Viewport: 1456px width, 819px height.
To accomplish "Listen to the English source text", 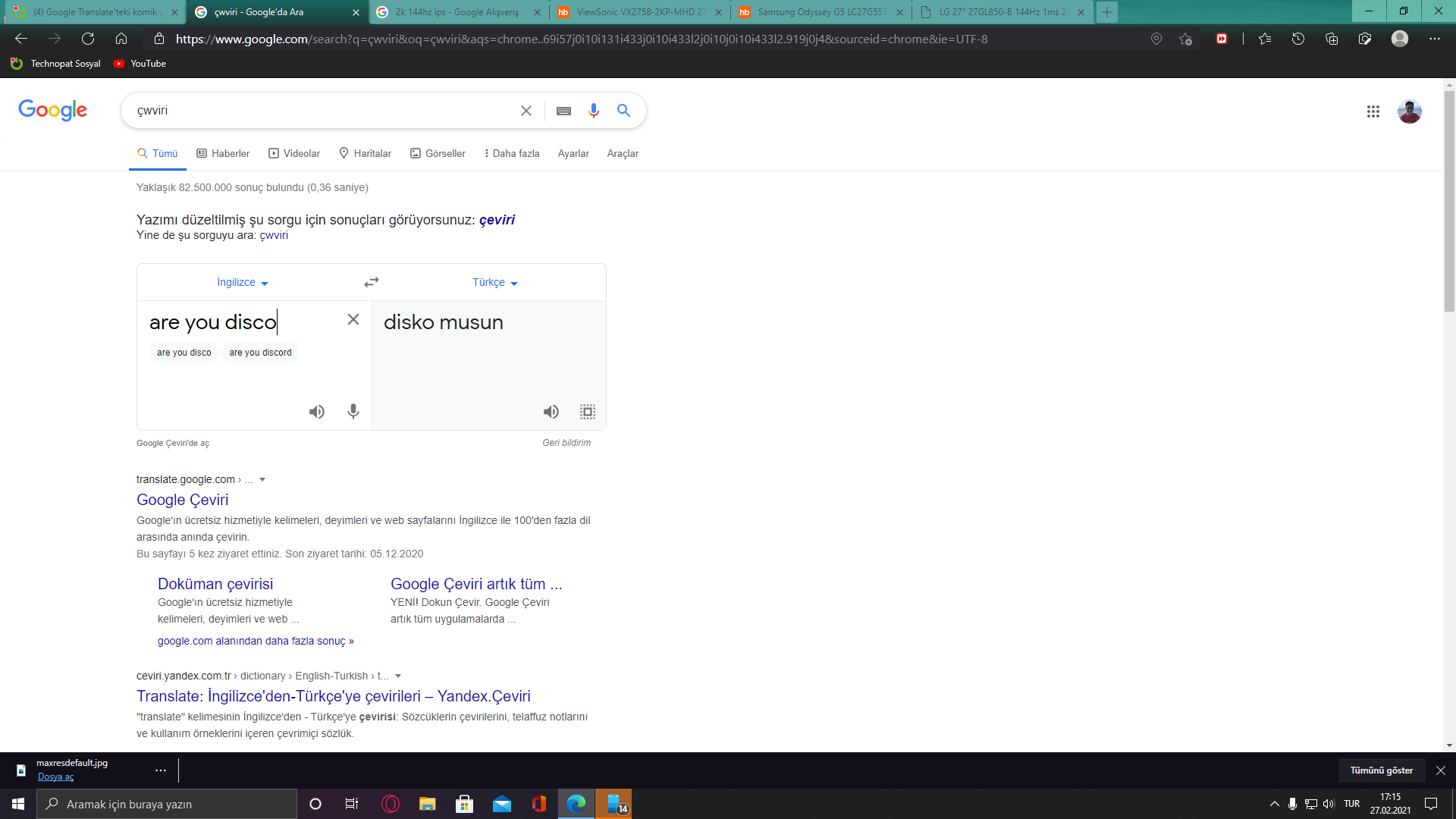I will pos(317,412).
